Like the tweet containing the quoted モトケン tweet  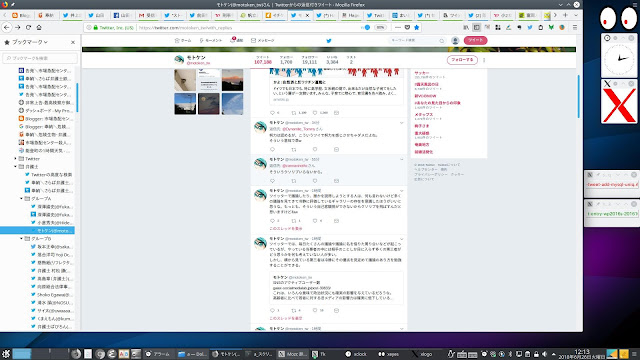pyautogui.click(x=315, y=310)
